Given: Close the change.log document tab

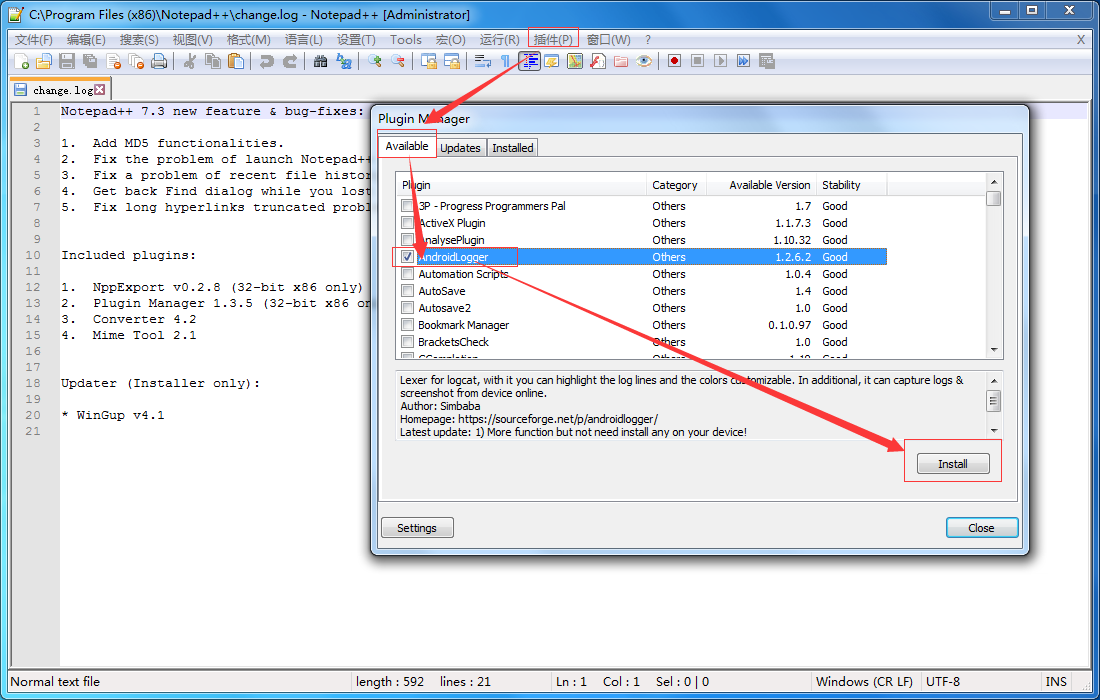Looking at the screenshot, I should pos(97,88).
